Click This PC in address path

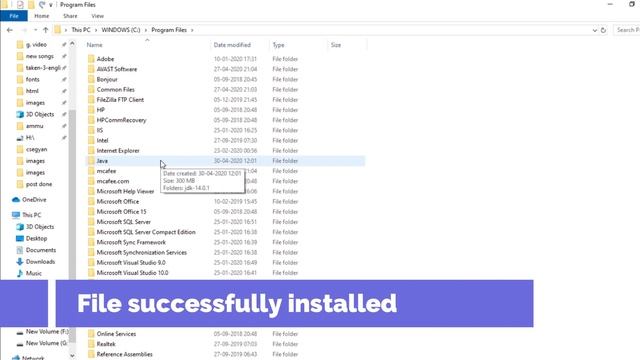click(81, 30)
